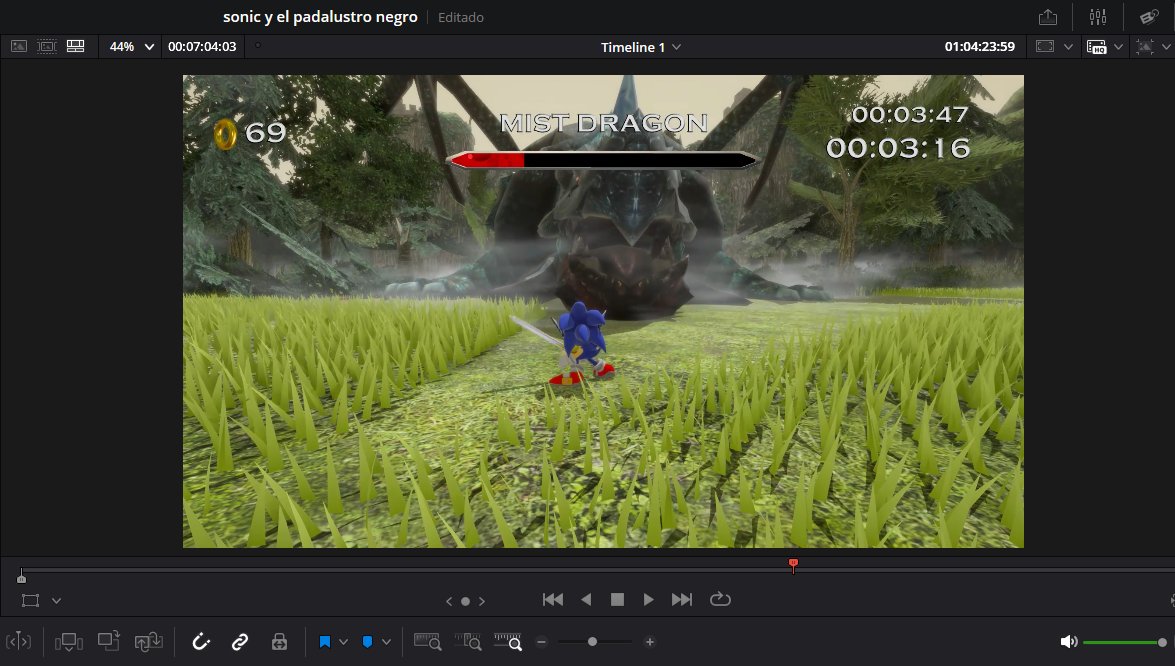Image resolution: width=1175 pixels, height=666 pixels.
Task: Click the timeline zoom slider handle
Action: click(x=592, y=642)
